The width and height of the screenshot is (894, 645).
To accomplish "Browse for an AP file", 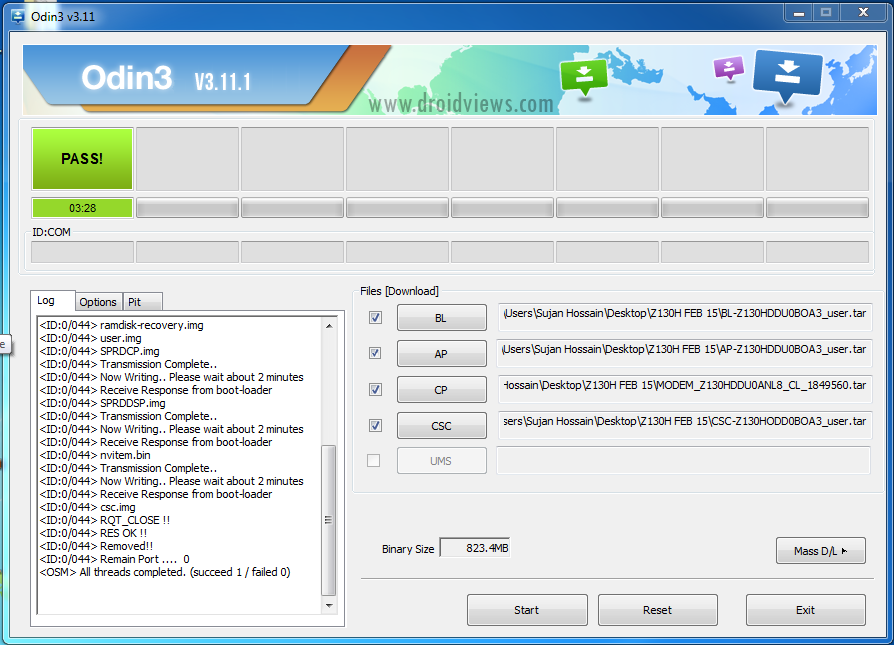I will point(441,354).
